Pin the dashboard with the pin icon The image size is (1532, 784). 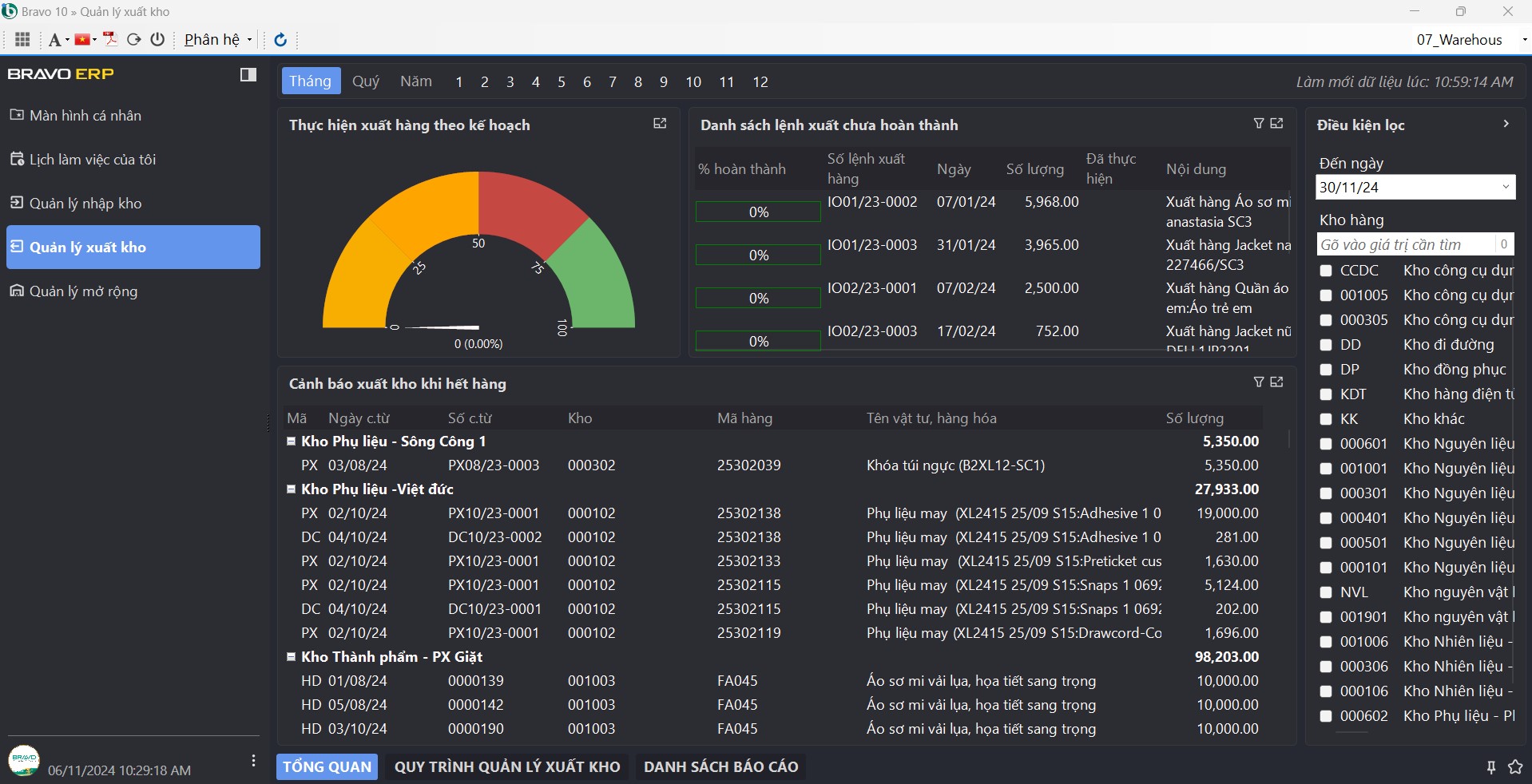[1490, 767]
